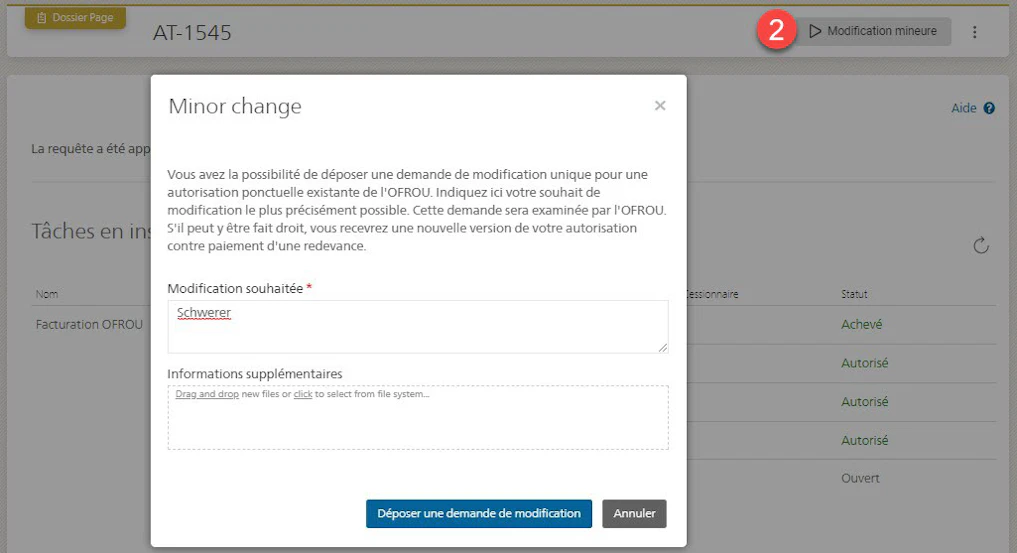Click the file upload drop zone
Screen dimensions: 1017x553
tap(418, 418)
